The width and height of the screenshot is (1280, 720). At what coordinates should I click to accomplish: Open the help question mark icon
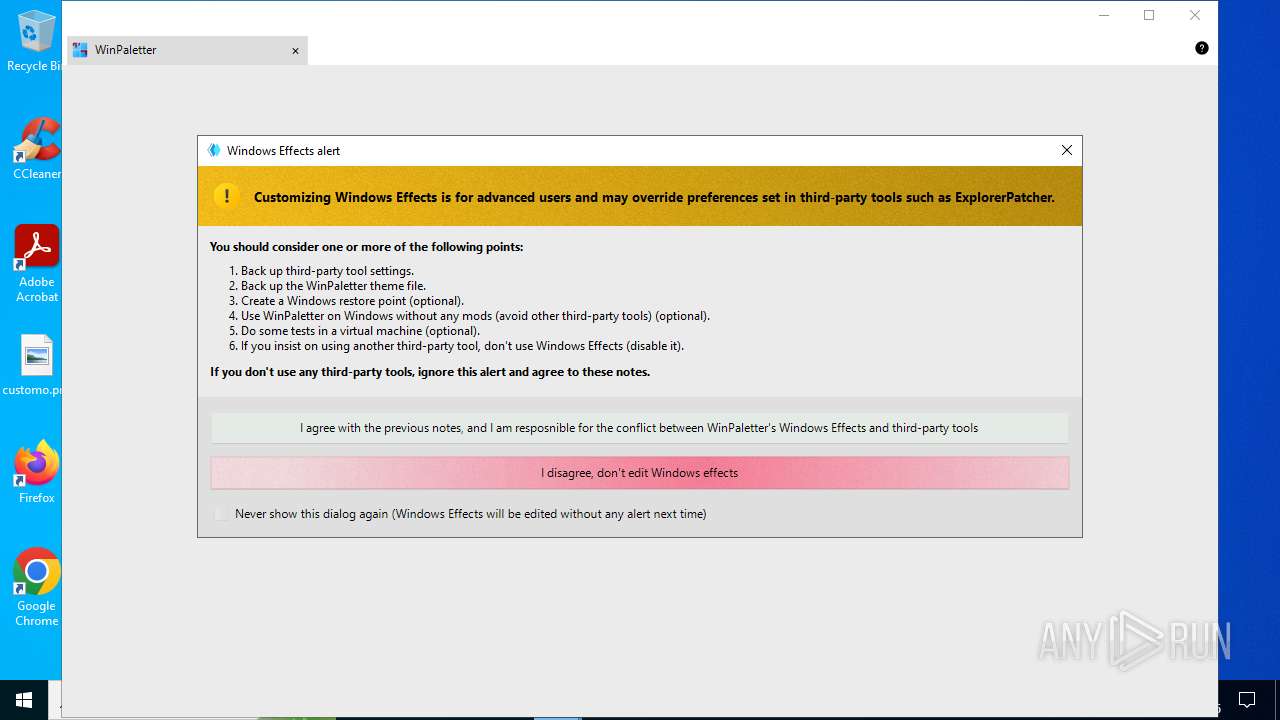(1201, 48)
